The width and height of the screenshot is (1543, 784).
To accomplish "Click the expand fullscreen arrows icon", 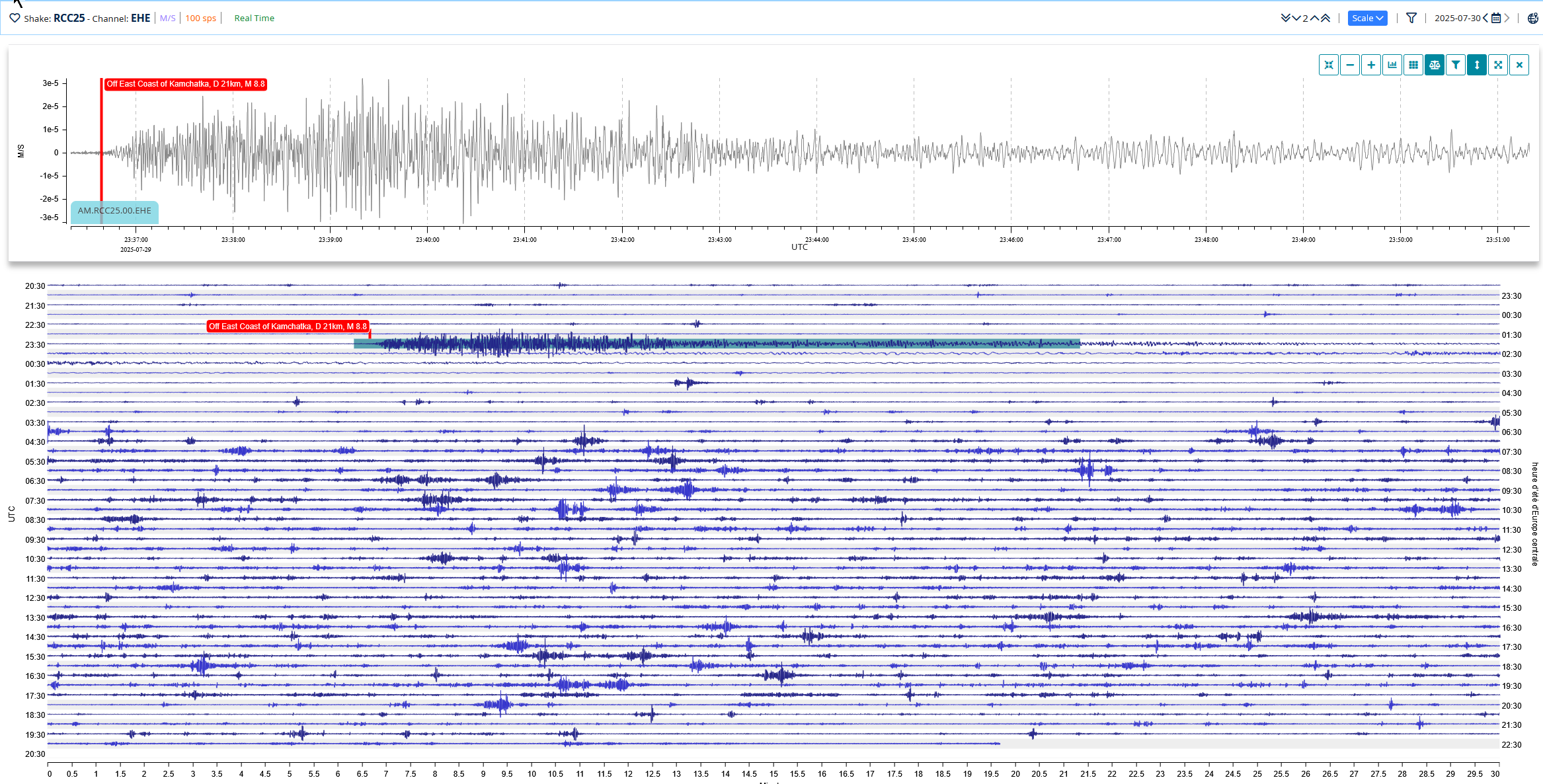I will coord(1497,65).
